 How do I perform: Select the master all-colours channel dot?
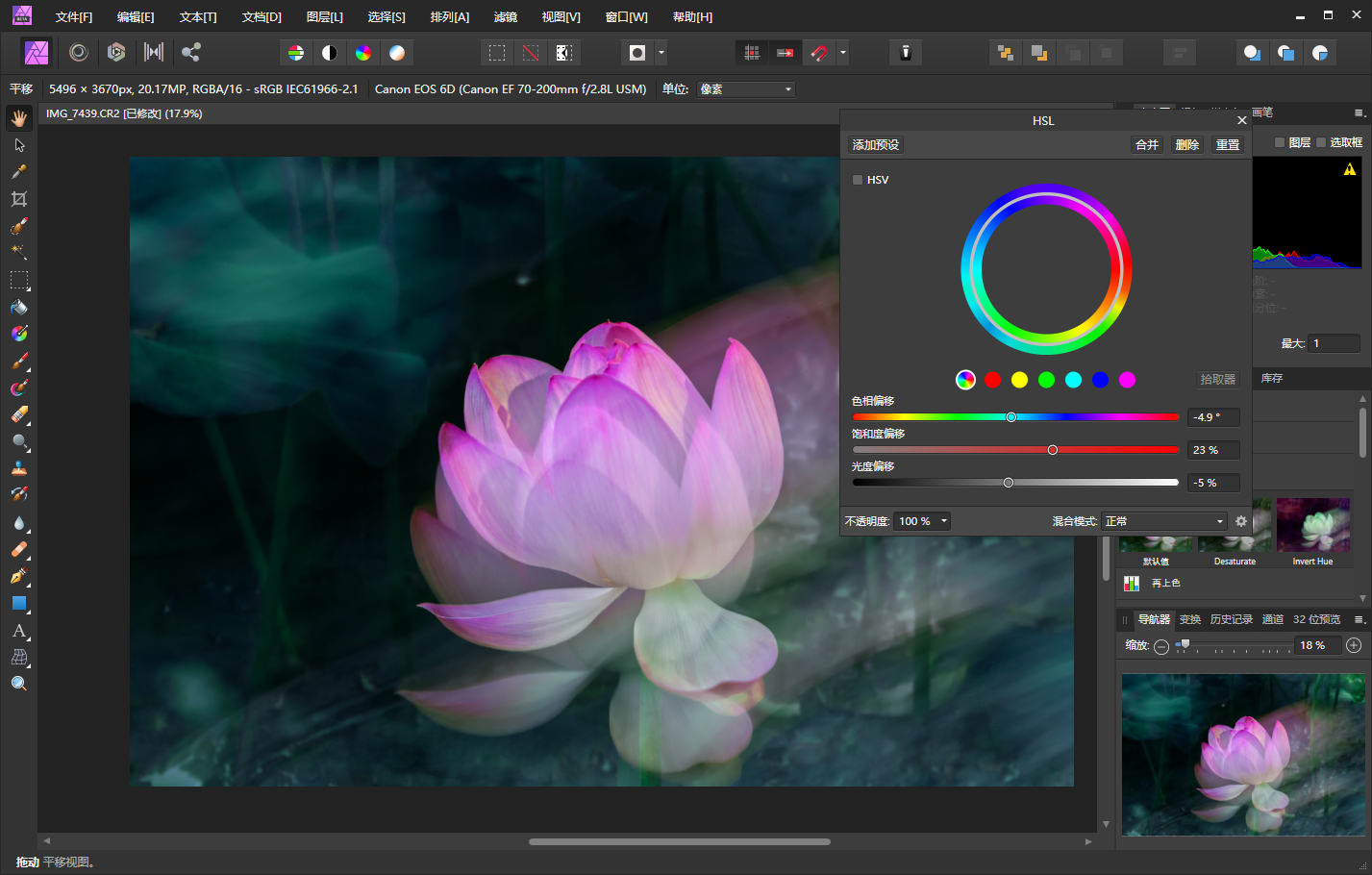pos(966,380)
